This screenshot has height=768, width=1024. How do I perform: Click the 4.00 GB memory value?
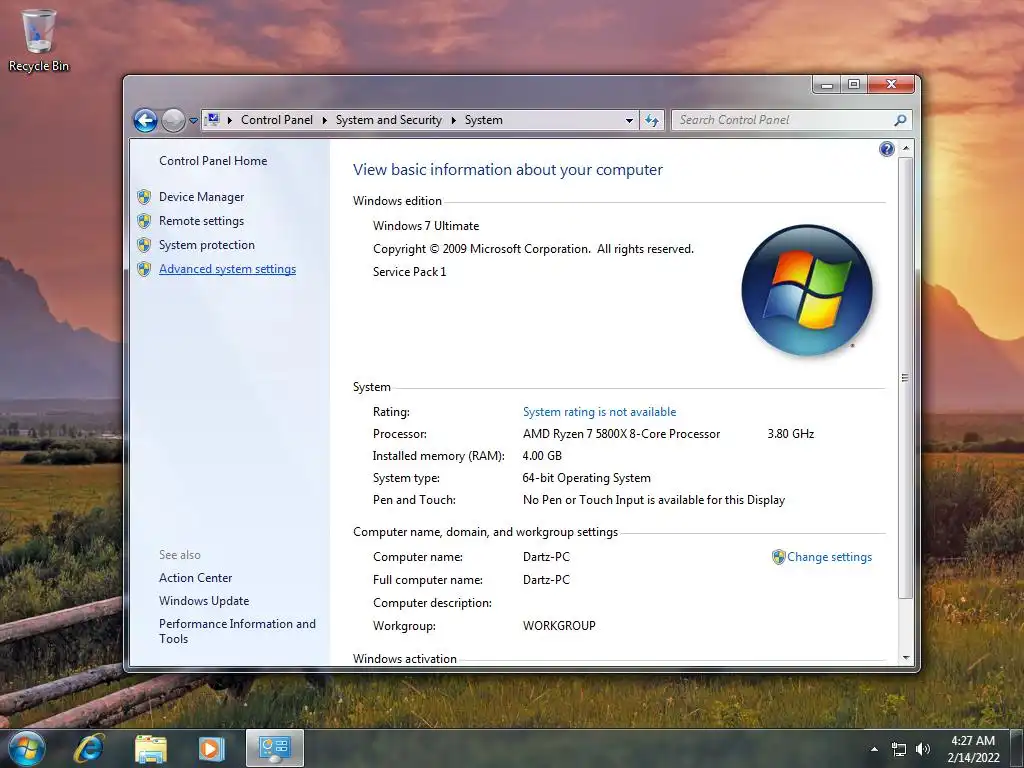542,456
